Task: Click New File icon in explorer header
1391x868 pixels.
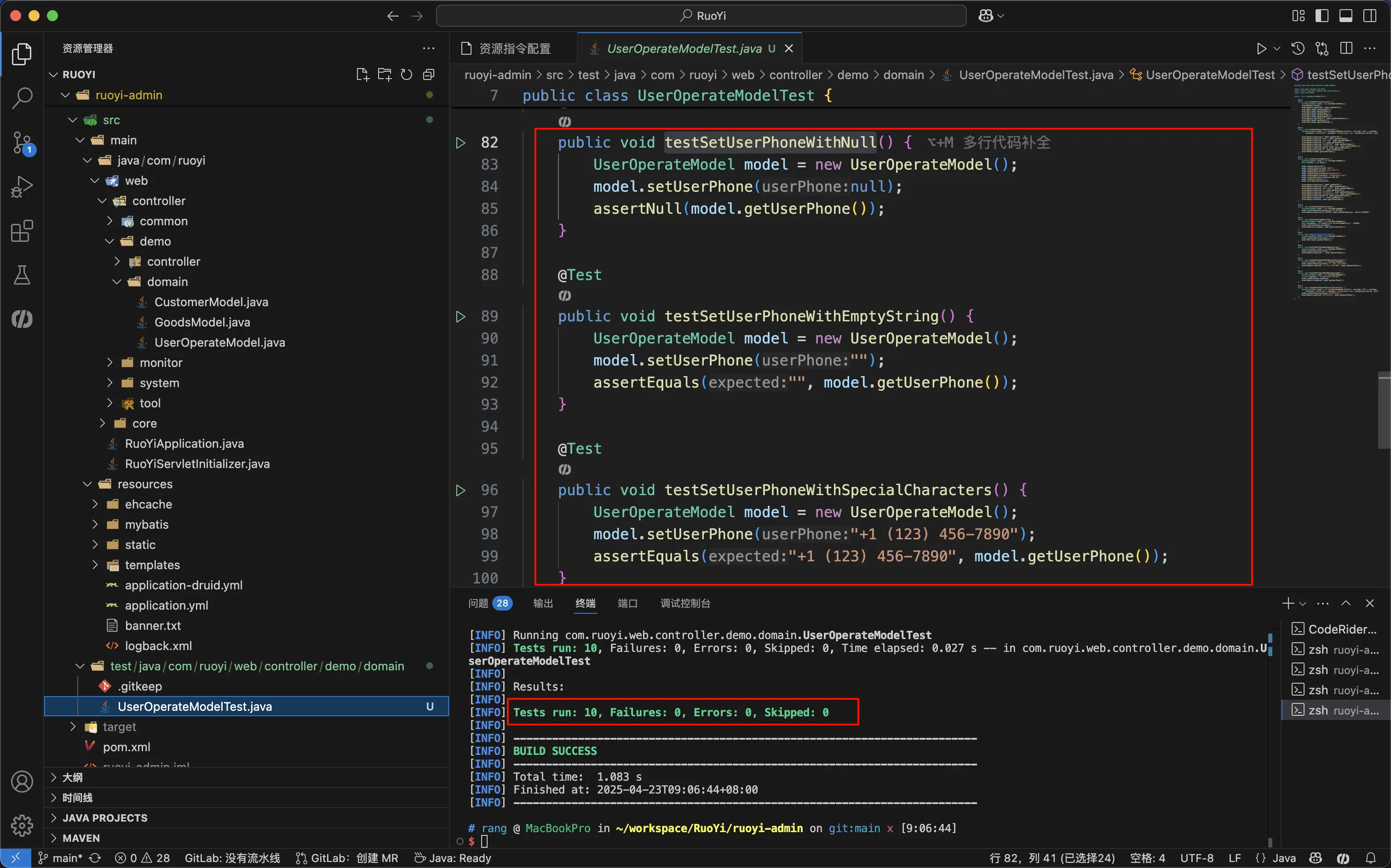Action: 362,74
